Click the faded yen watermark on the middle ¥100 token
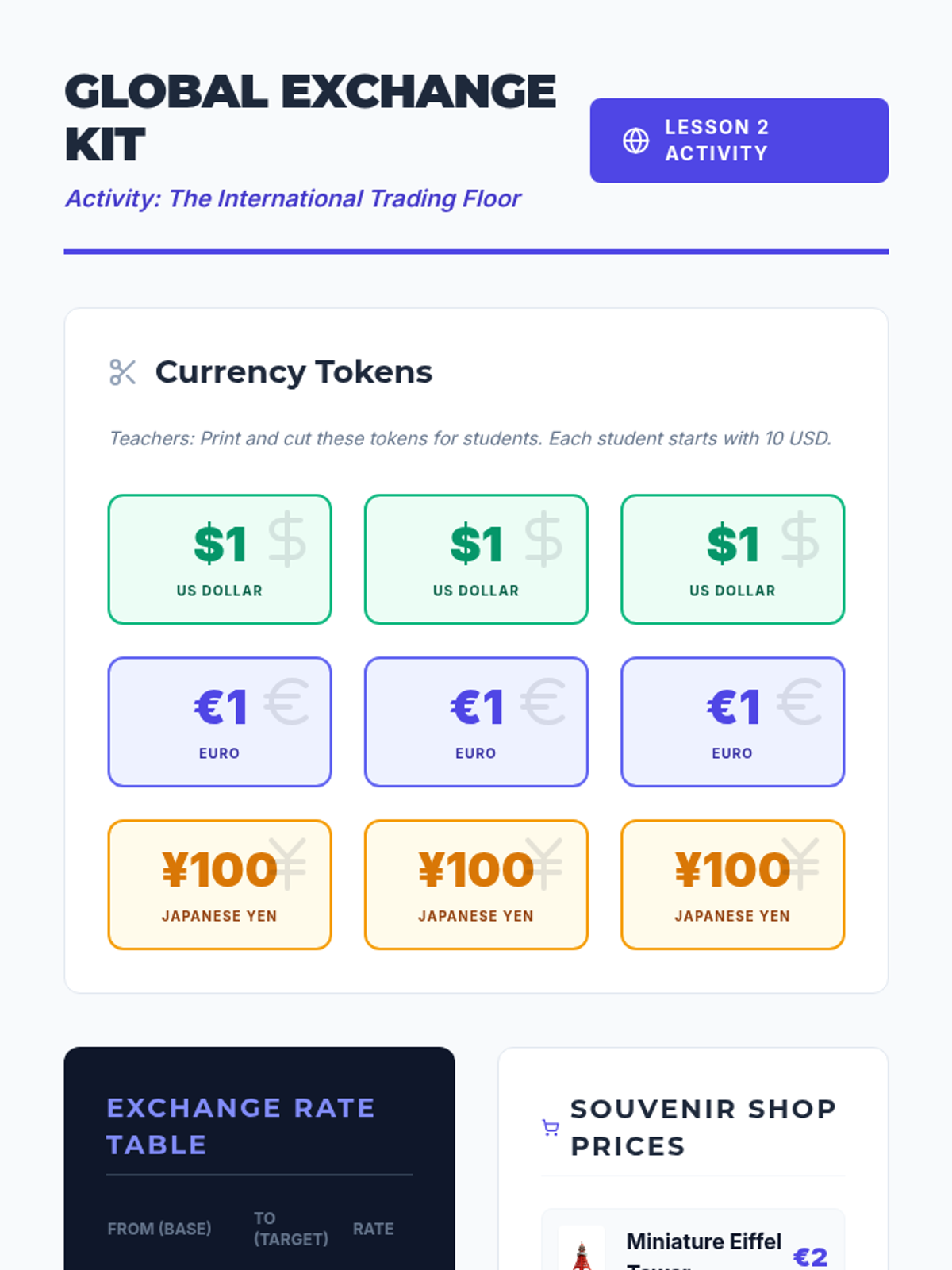The image size is (952, 1270). click(543, 864)
